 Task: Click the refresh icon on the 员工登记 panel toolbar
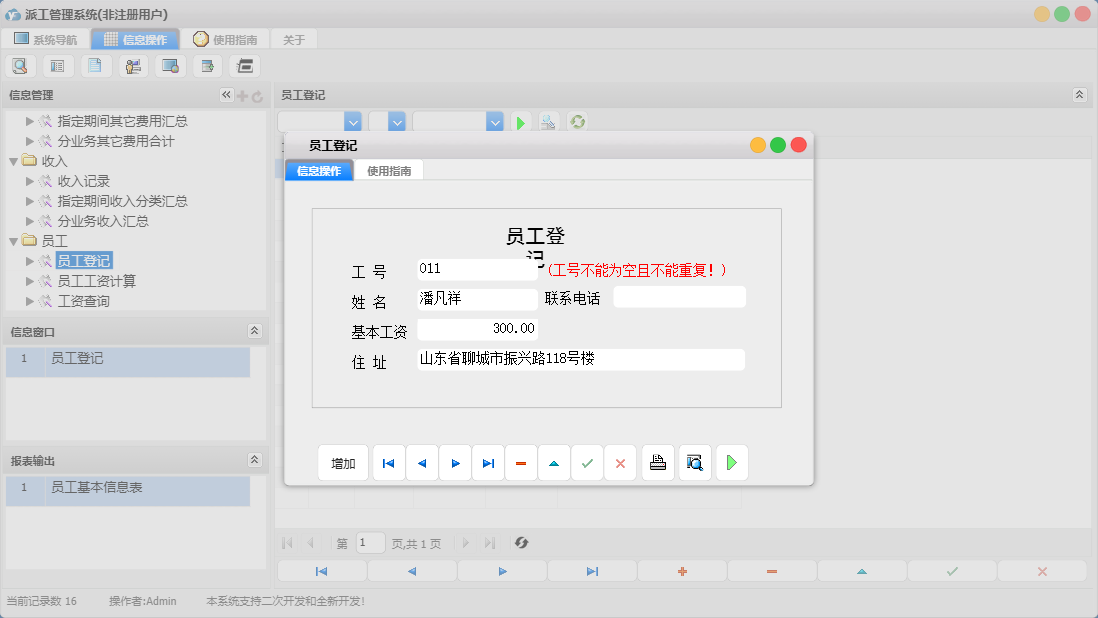point(575,121)
